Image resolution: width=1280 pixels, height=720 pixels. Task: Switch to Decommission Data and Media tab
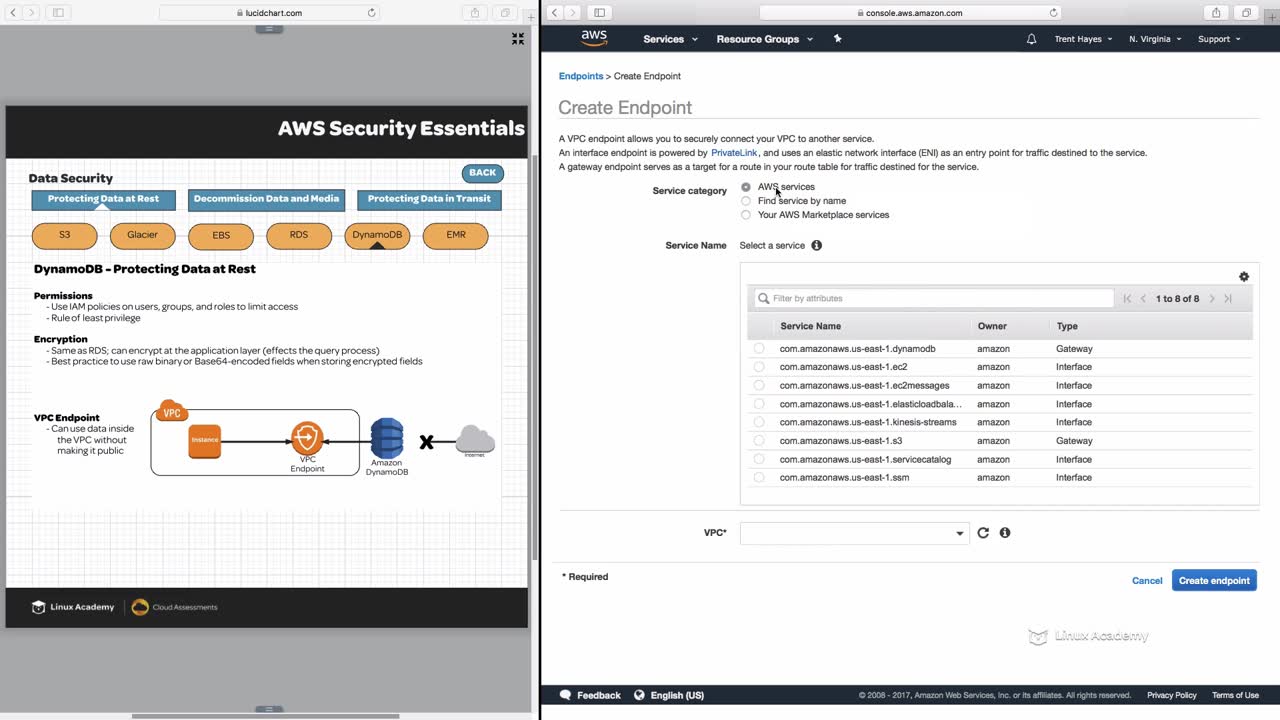(x=266, y=199)
